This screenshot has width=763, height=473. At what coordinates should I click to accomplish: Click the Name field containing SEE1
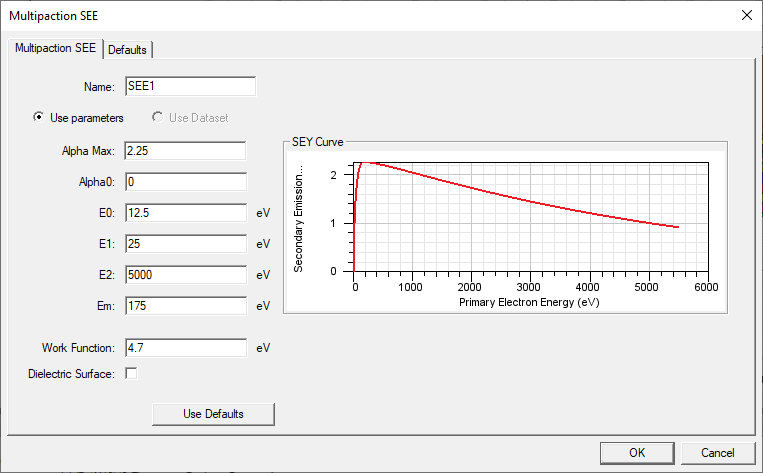tap(190, 86)
